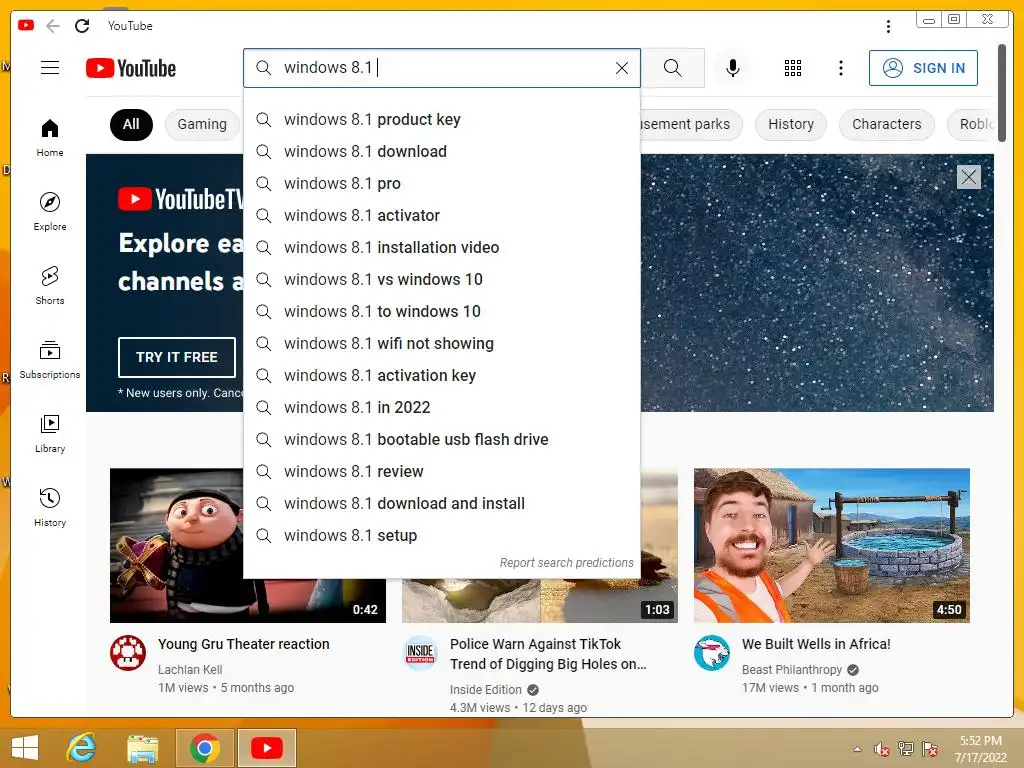The image size is (1024, 768).
Task: Choose suggestion windows 8.1 installation video
Action: (441, 248)
